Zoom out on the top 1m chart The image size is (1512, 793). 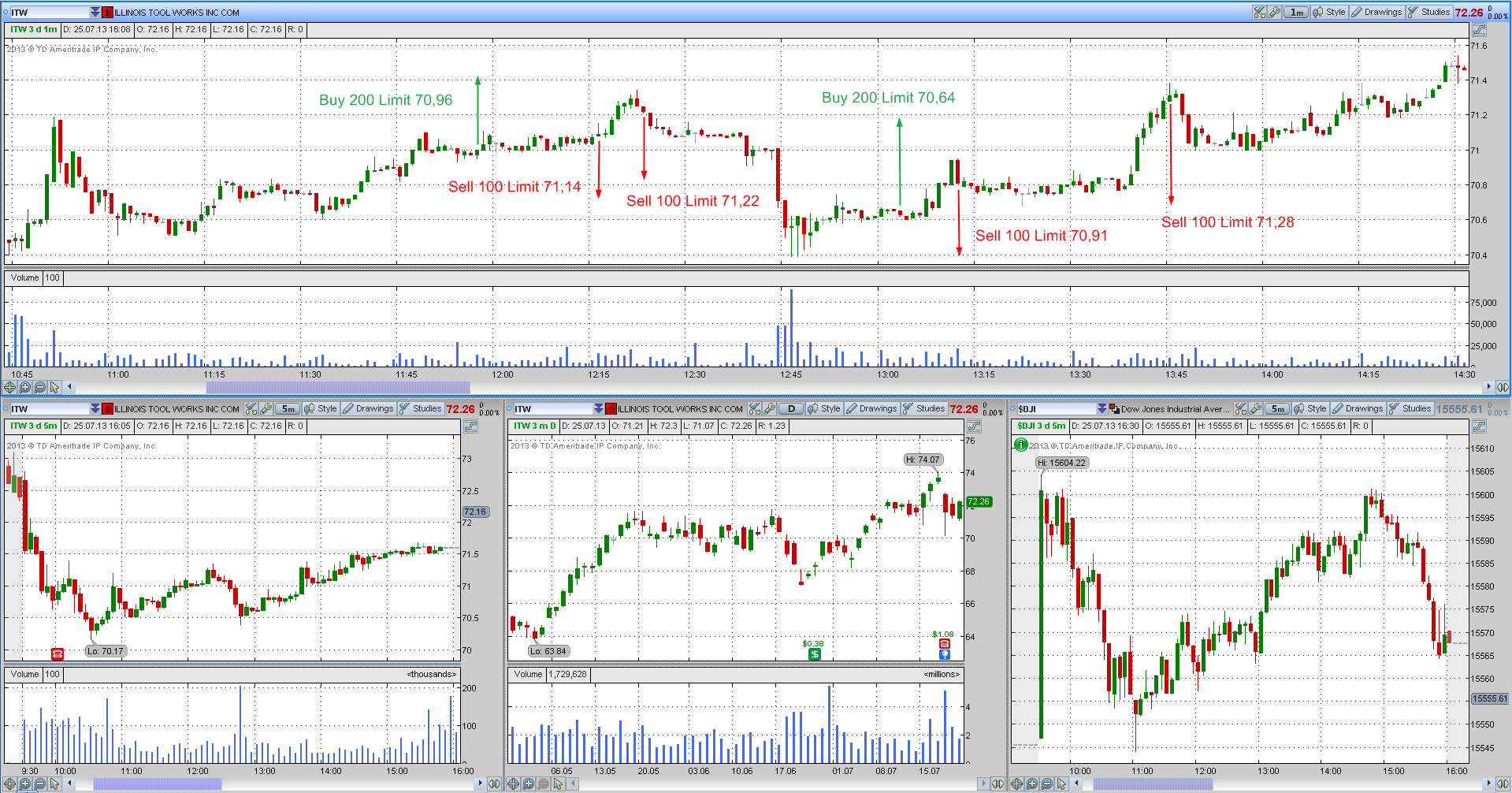click(39, 387)
